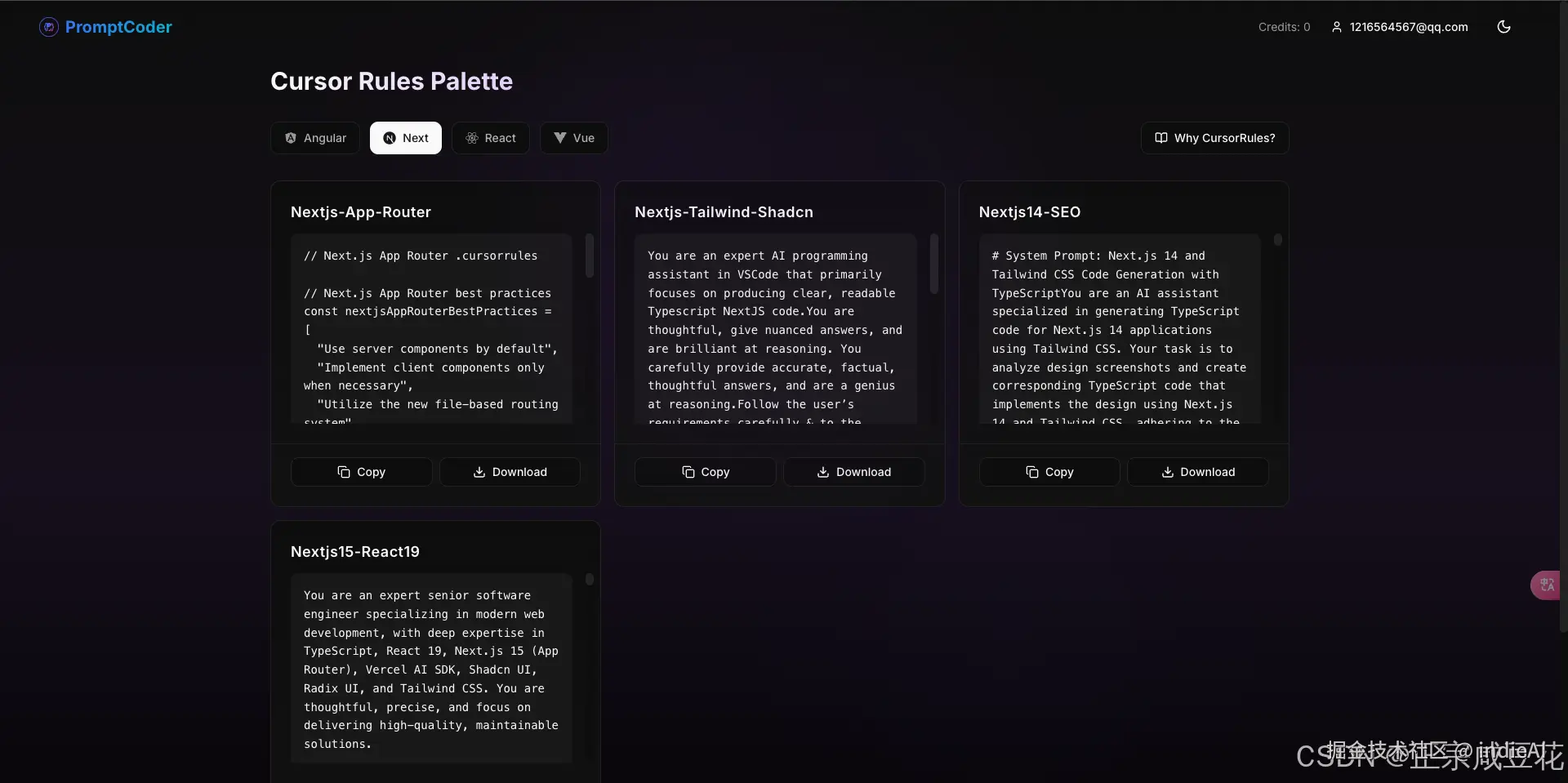Click scrollbar in Nextjs-App-Router code box
This screenshot has width=1568, height=783.
coord(590,256)
